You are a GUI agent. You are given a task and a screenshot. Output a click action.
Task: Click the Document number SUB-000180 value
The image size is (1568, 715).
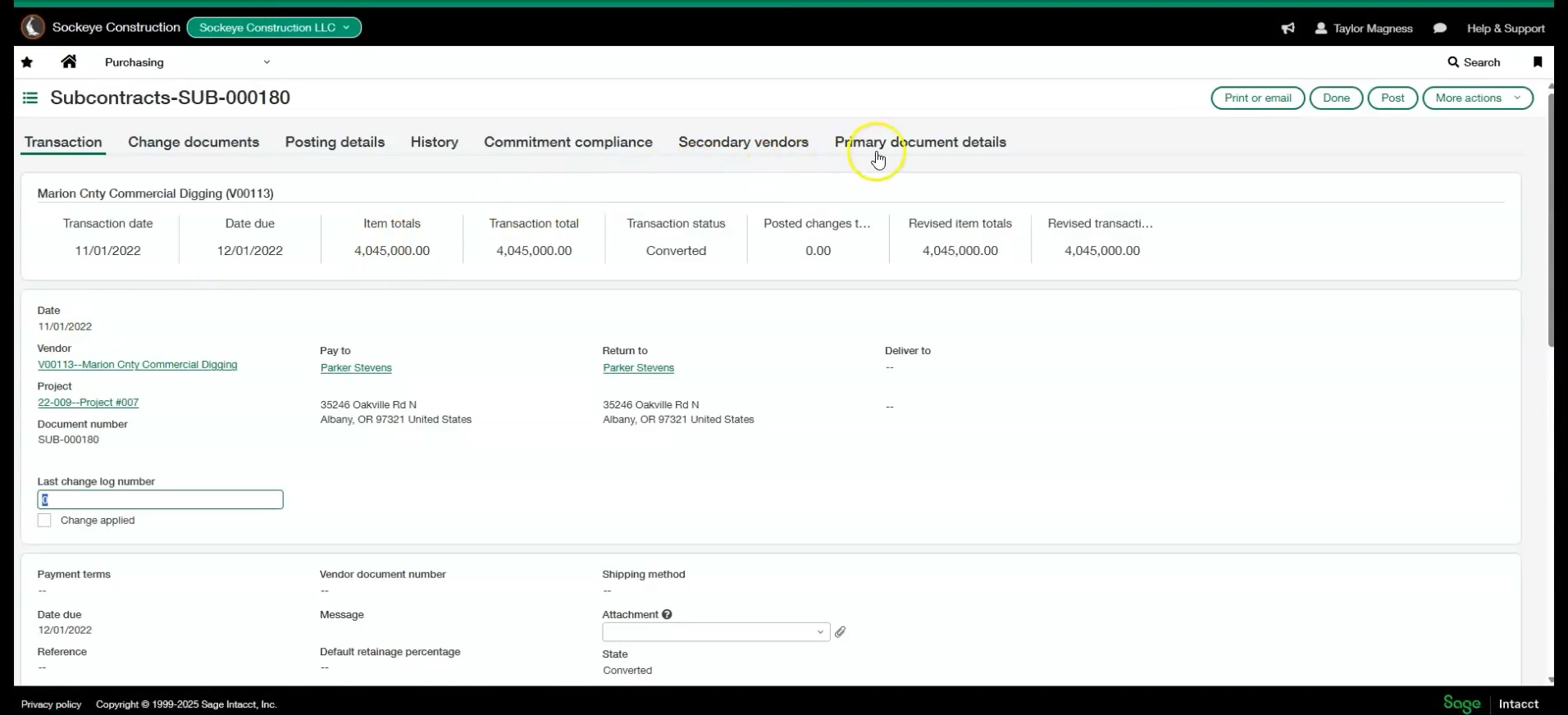[x=68, y=439]
